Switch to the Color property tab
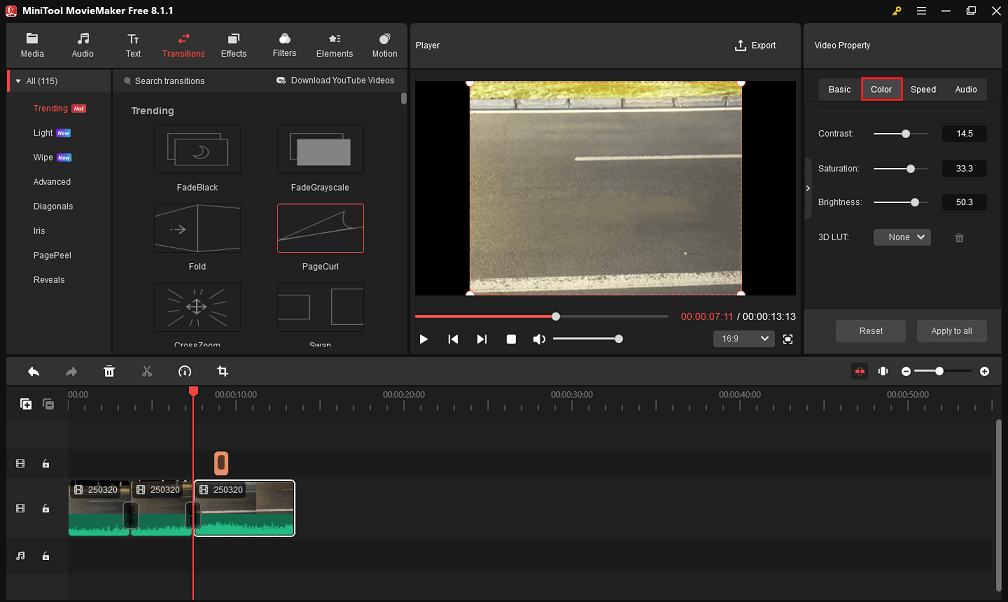 [x=881, y=89]
